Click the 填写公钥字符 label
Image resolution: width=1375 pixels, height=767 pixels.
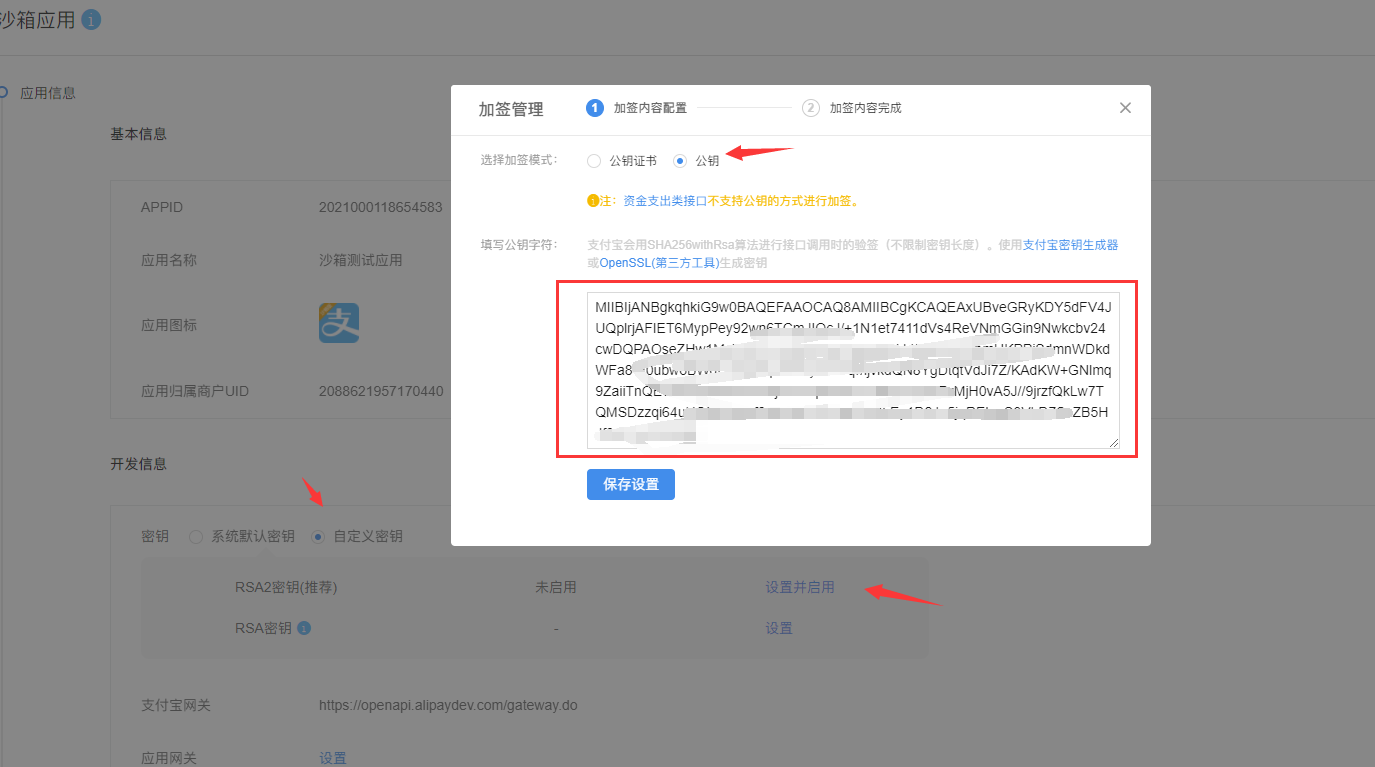click(x=519, y=245)
